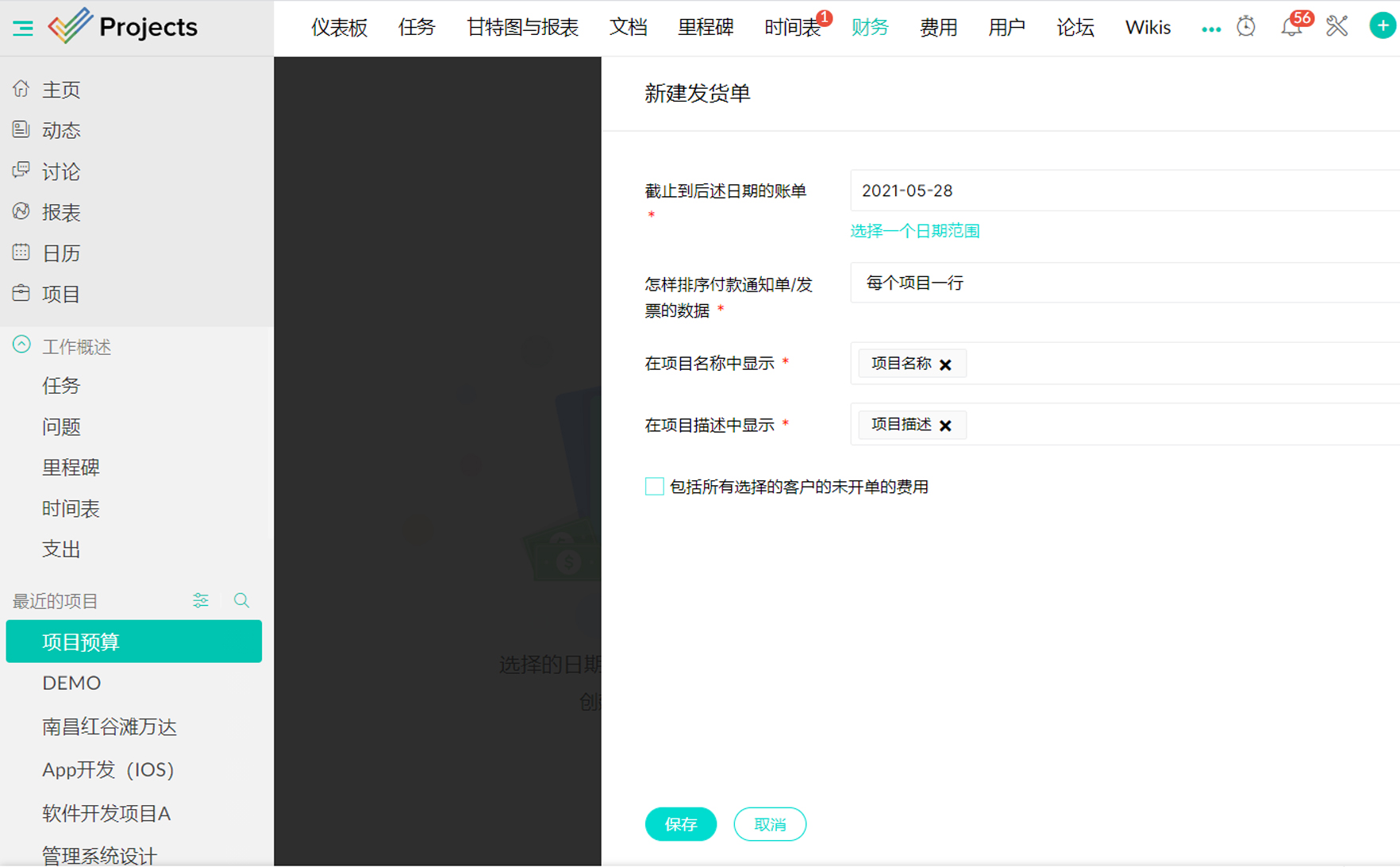The image size is (1400, 867).
Task: Open notifications bell icon
Action: [x=1290, y=28]
